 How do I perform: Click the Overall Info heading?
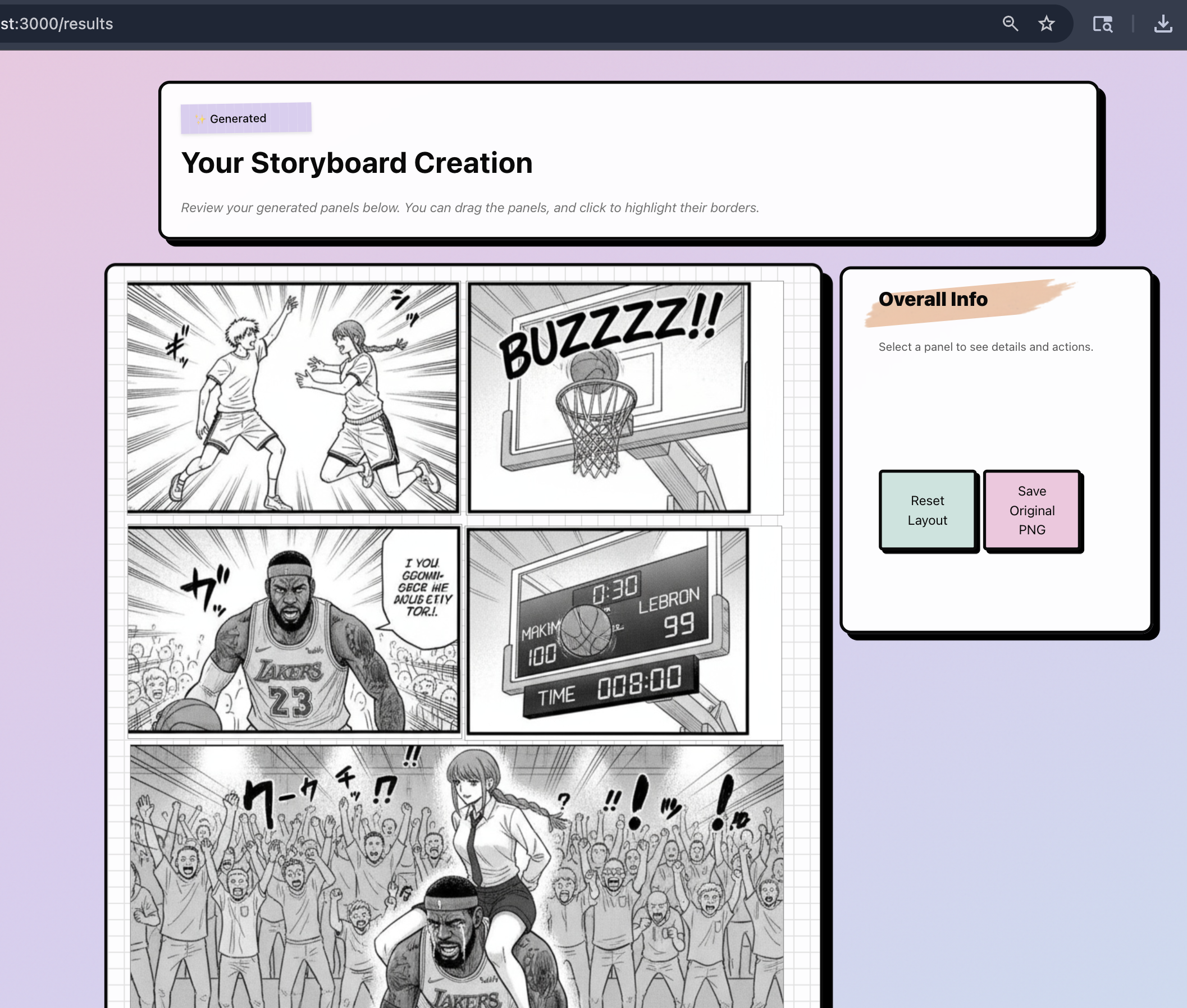point(933,299)
